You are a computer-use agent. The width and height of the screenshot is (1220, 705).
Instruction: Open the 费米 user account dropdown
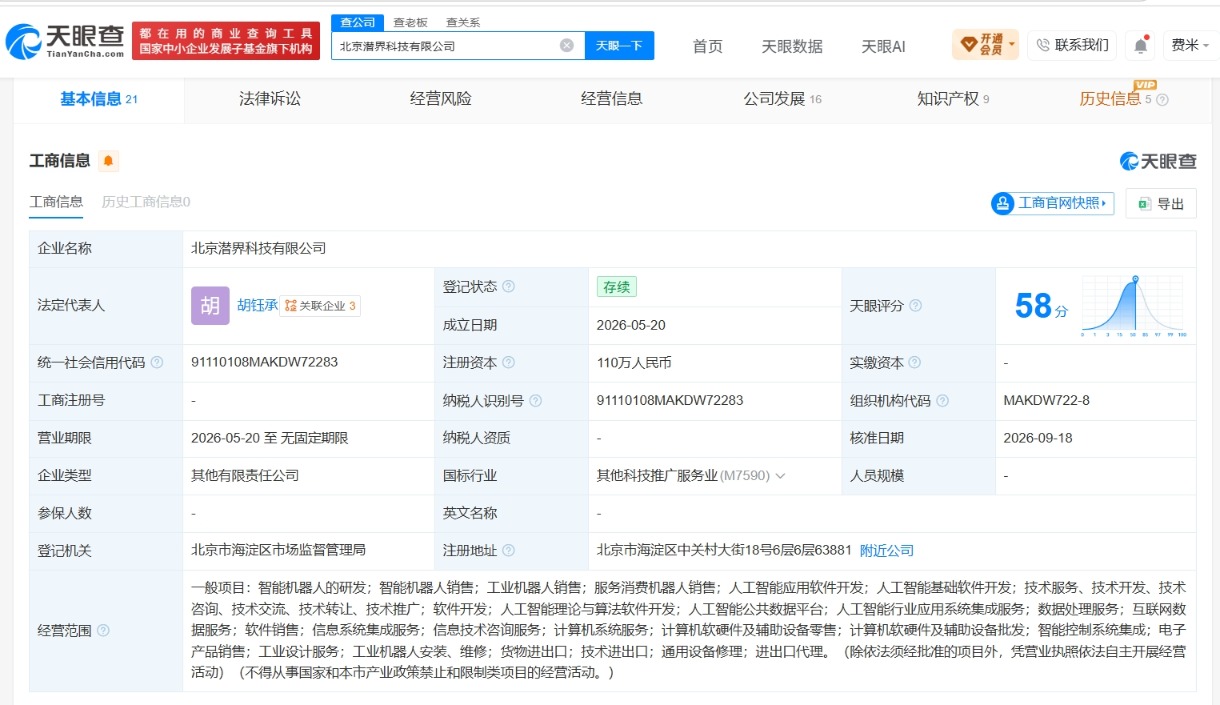1190,45
